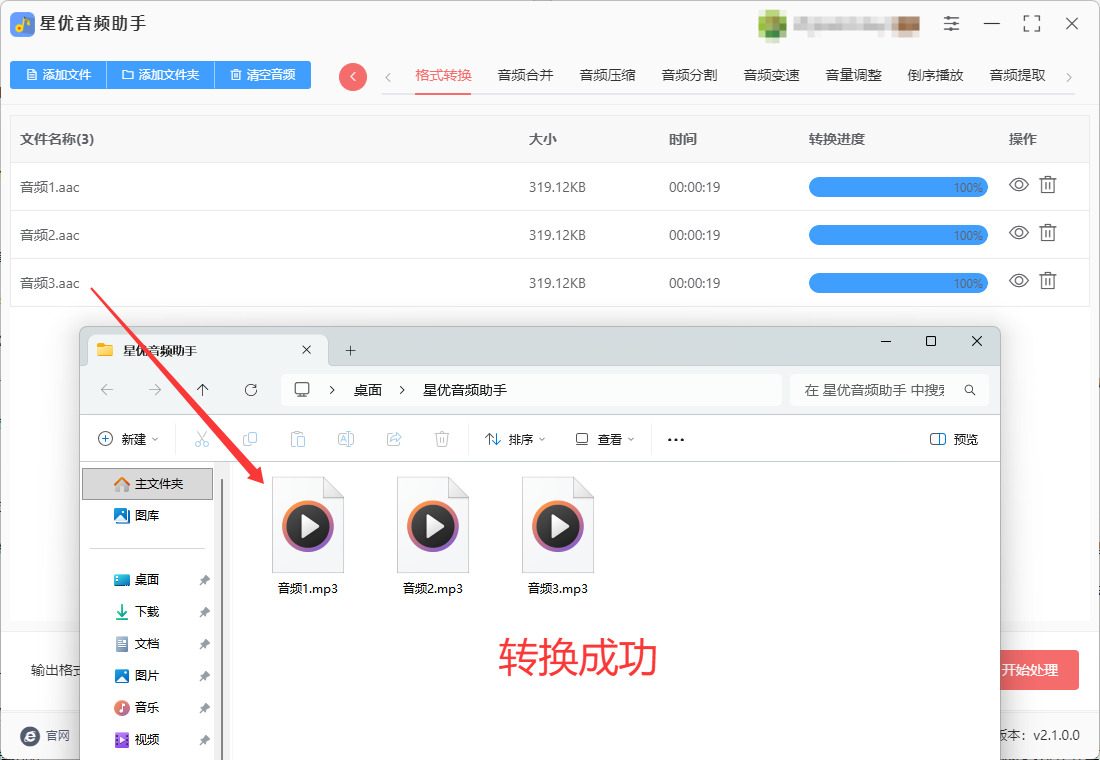This screenshot has width=1100, height=760.
Task: Go up one folder level in Explorer
Action: point(203,389)
